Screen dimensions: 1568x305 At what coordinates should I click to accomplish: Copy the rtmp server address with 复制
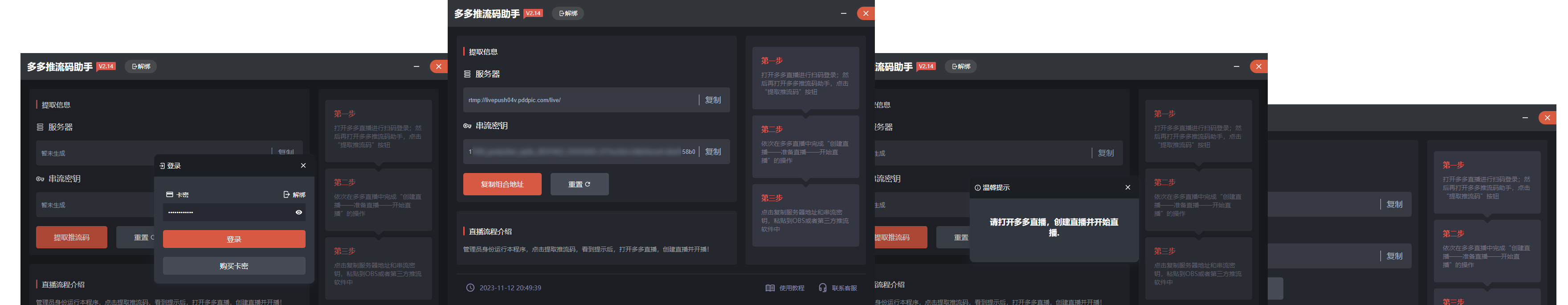pos(713,100)
